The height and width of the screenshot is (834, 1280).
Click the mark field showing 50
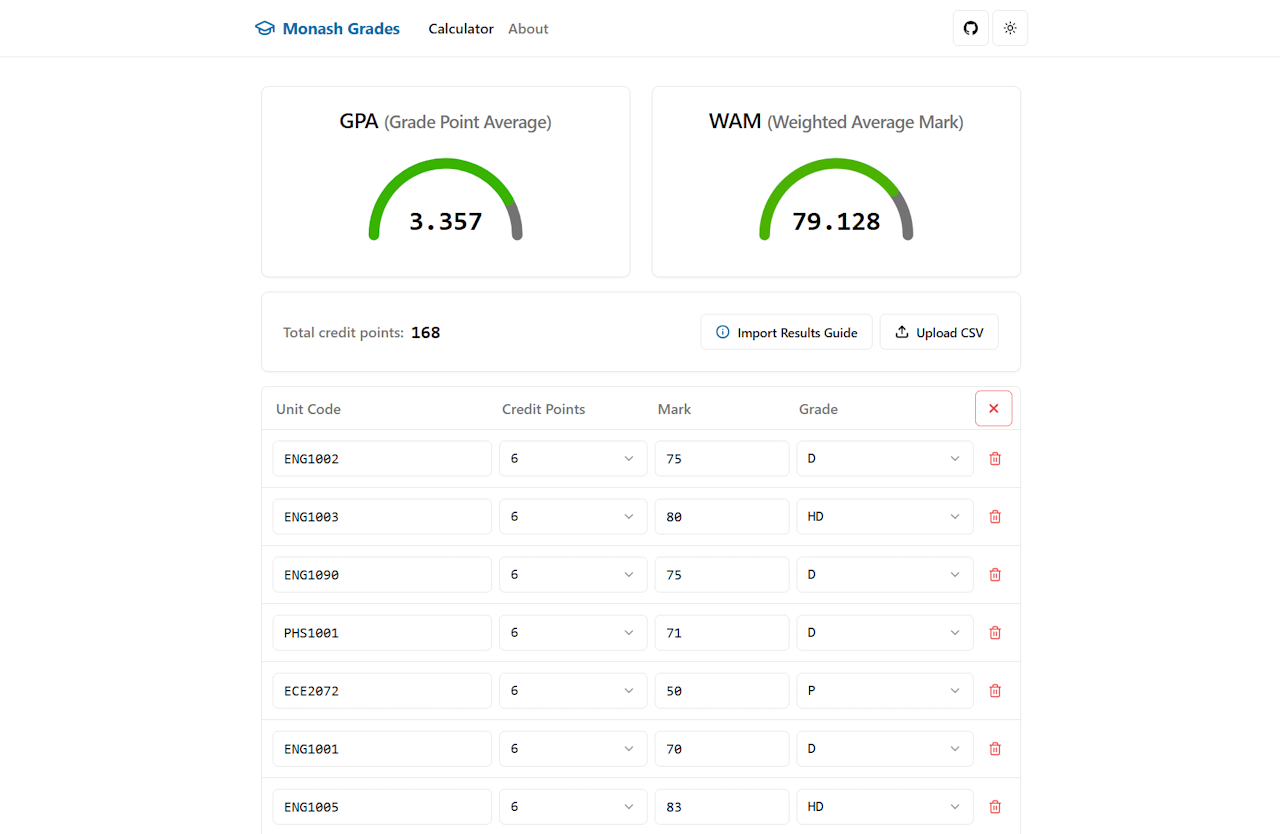pyautogui.click(x=722, y=691)
